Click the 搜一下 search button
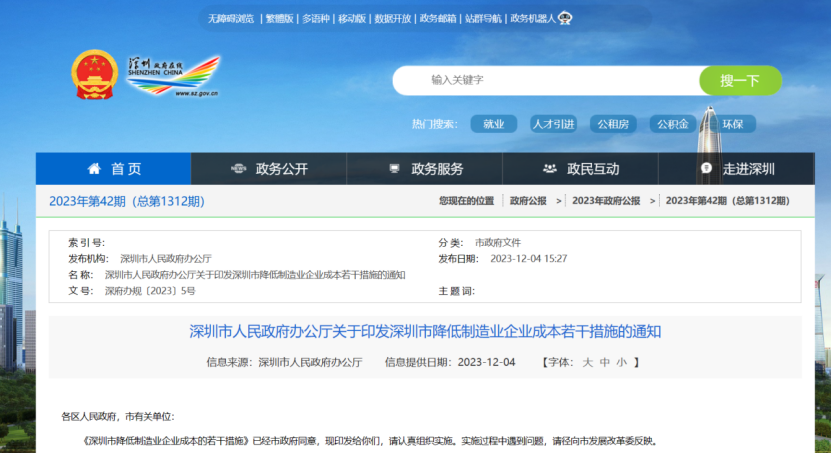Screen dimensions: 831x454 [x=740, y=81]
